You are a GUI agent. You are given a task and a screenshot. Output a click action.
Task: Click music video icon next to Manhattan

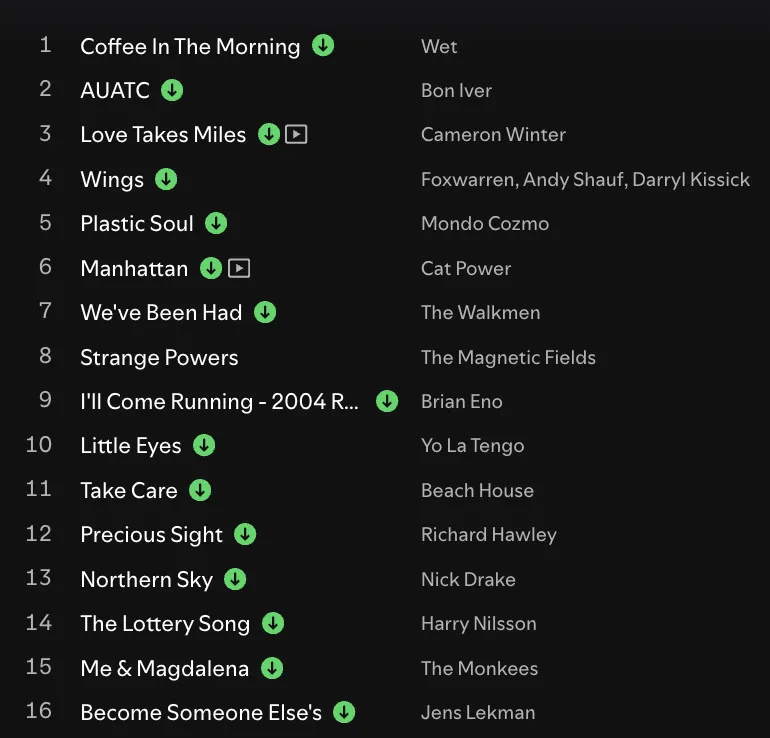(x=238, y=268)
